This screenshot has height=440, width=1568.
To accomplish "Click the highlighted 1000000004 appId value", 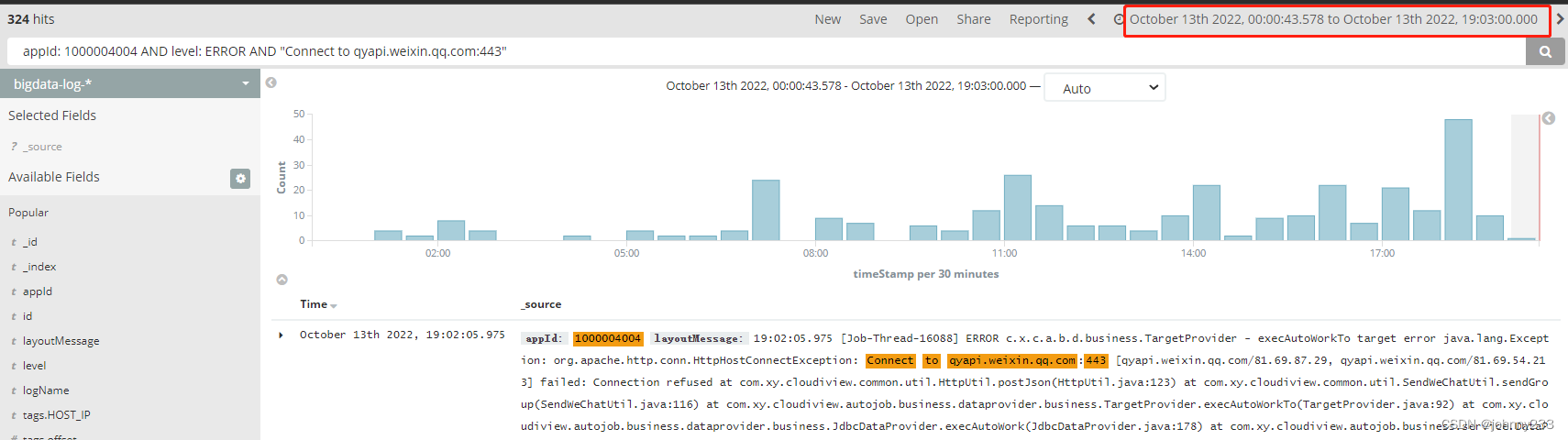I will tap(608, 338).
